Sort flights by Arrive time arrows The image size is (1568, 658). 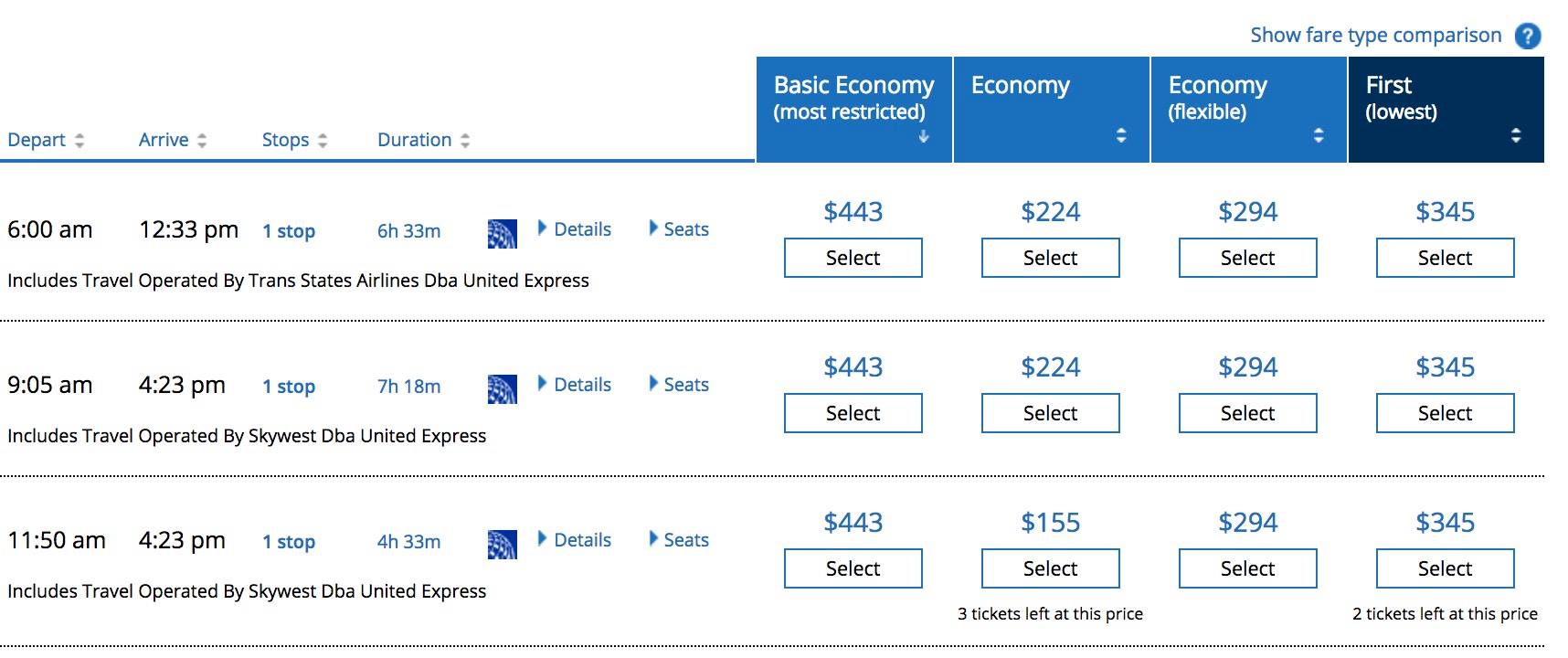pyautogui.click(x=202, y=141)
